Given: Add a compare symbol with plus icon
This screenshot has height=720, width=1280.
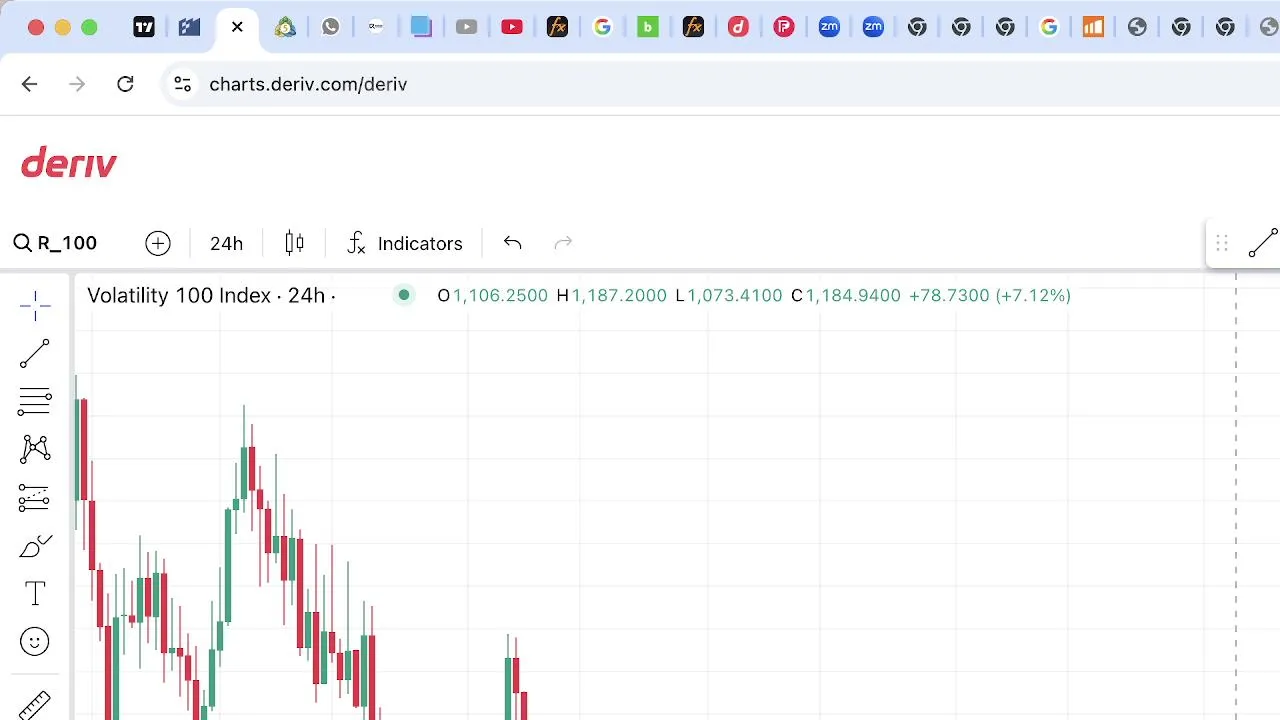Looking at the screenshot, I should [x=158, y=243].
